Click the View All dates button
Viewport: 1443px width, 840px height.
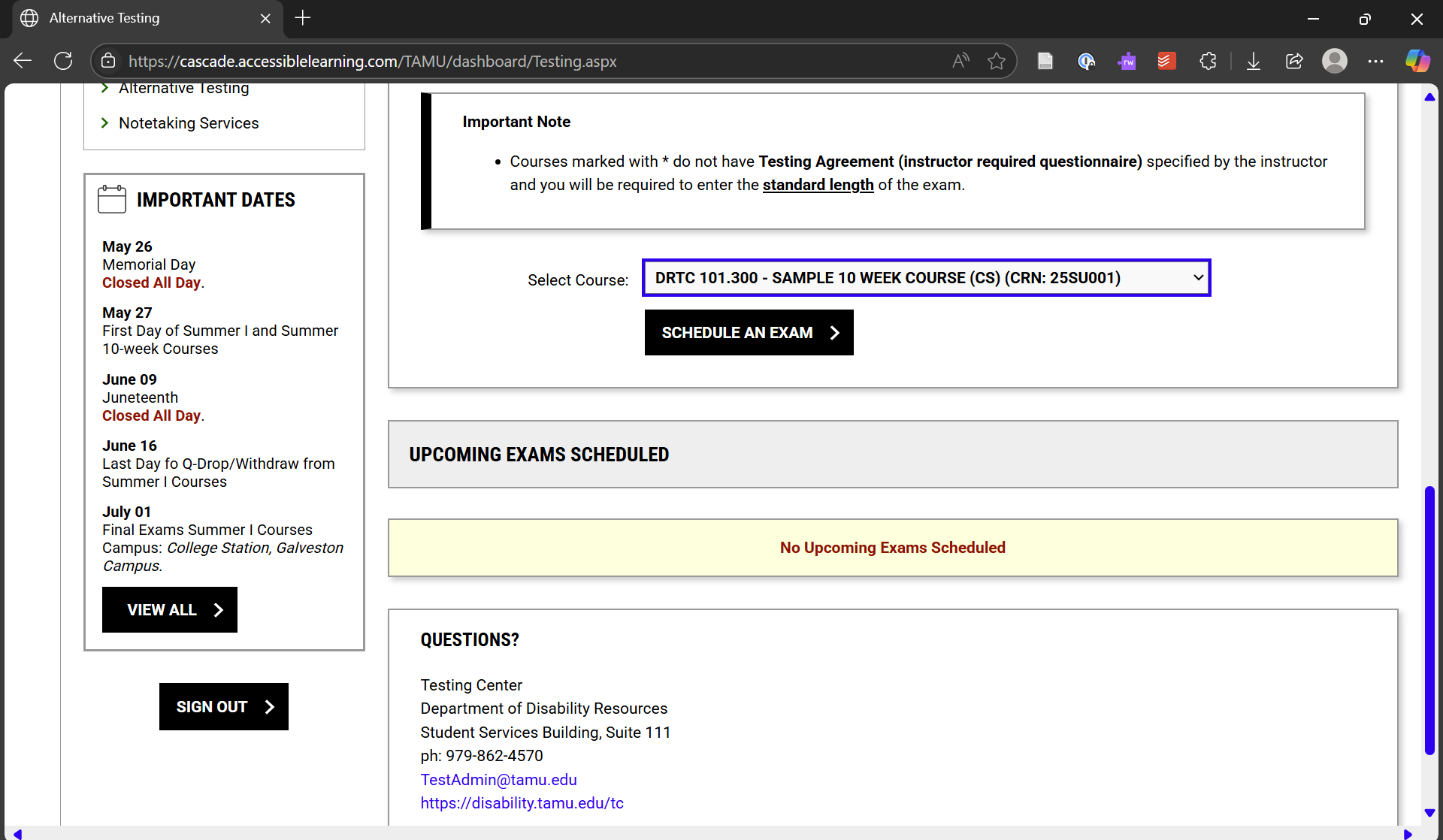click(x=170, y=609)
